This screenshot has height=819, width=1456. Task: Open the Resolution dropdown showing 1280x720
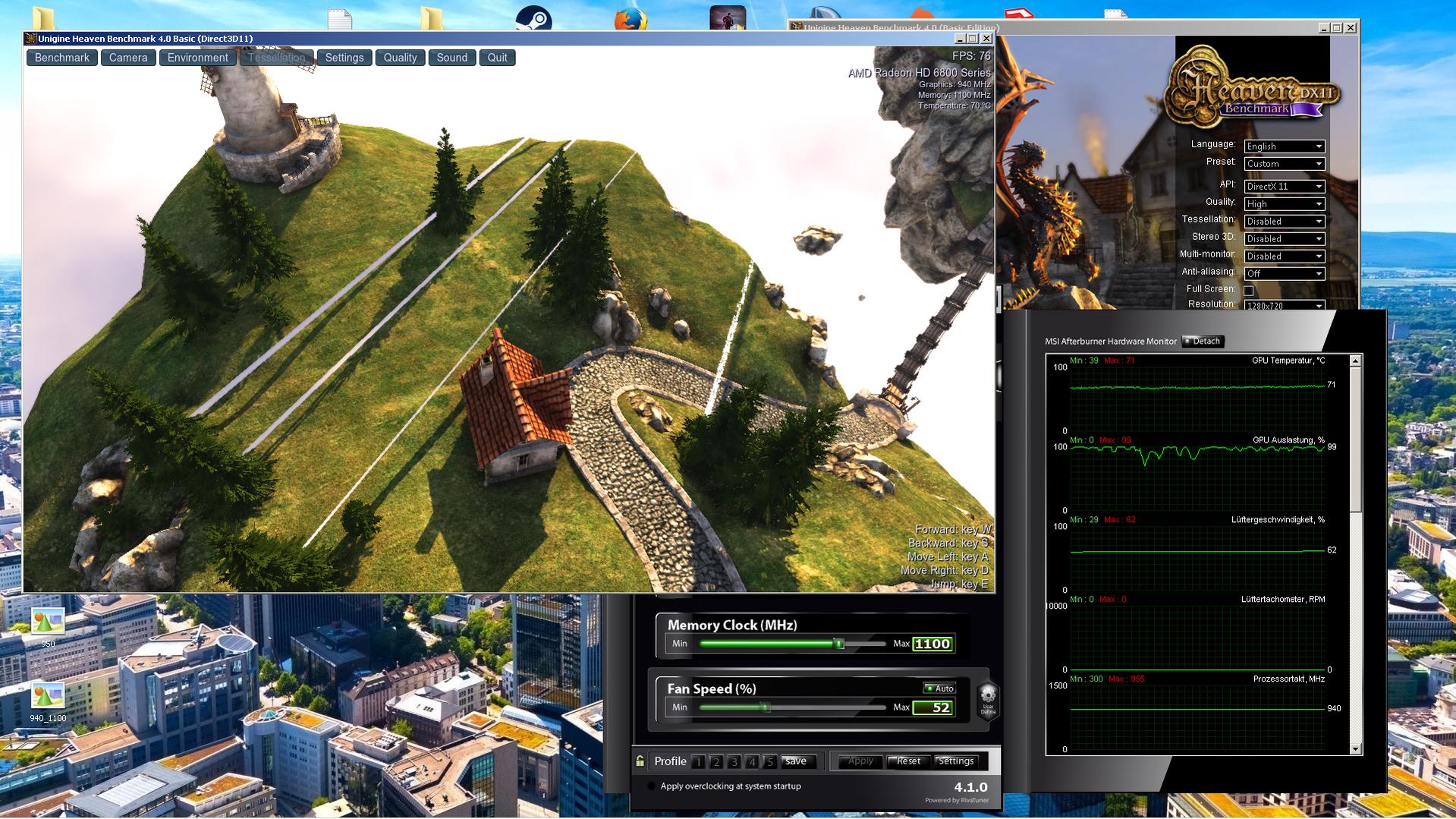[1284, 305]
